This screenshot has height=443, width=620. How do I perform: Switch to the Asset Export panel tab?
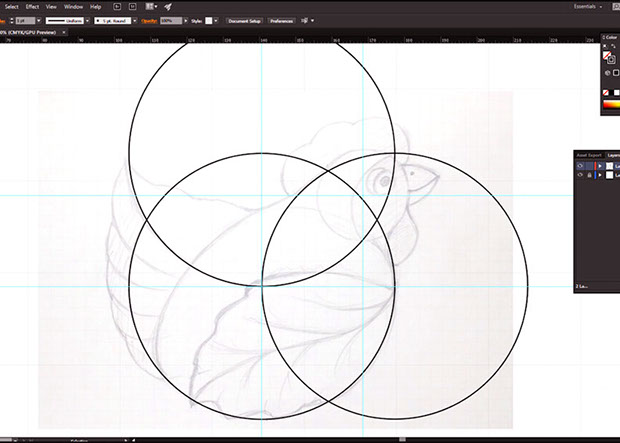[589, 155]
